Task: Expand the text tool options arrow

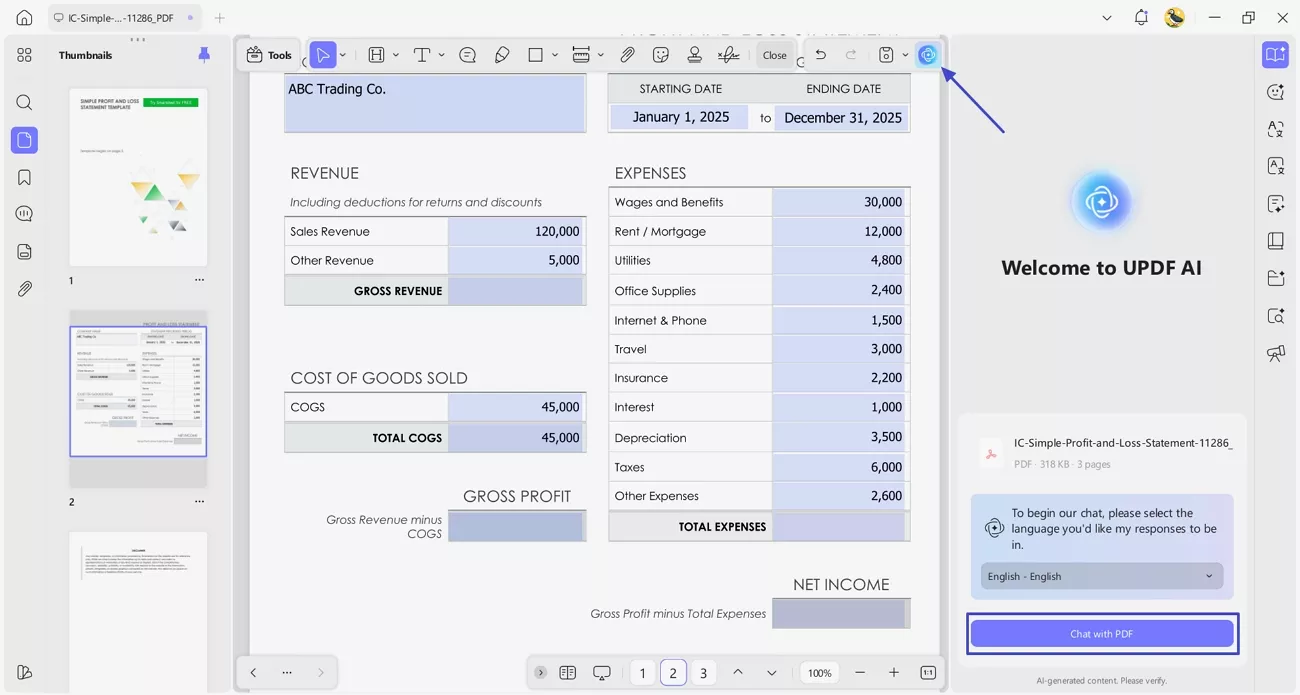Action: click(x=441, y=55)
